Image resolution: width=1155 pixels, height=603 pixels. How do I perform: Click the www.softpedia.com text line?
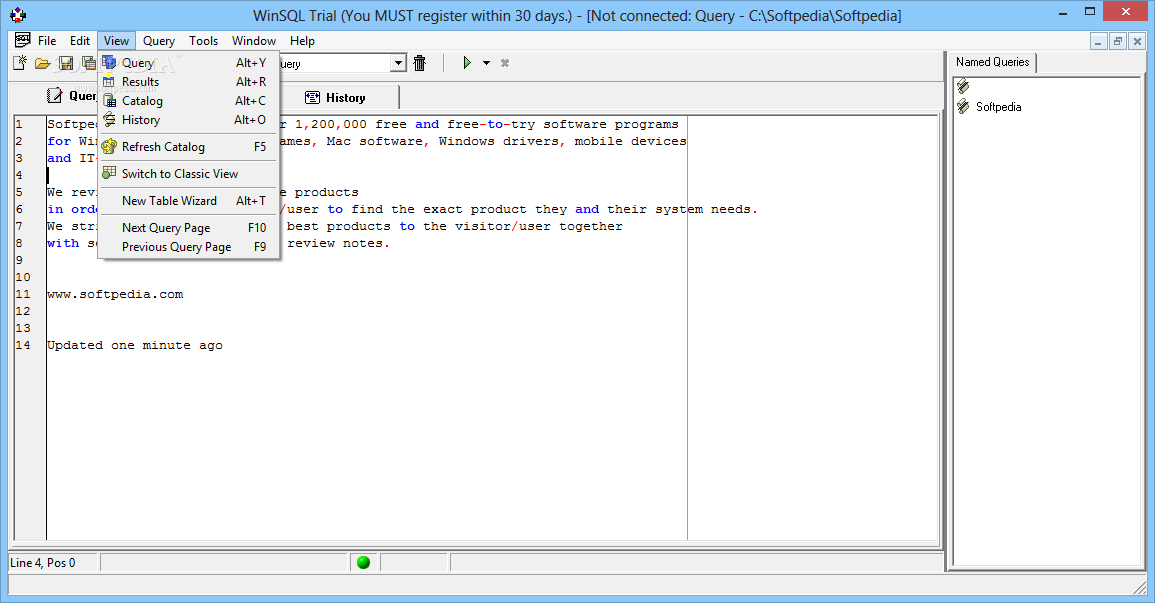pos(116,295)
